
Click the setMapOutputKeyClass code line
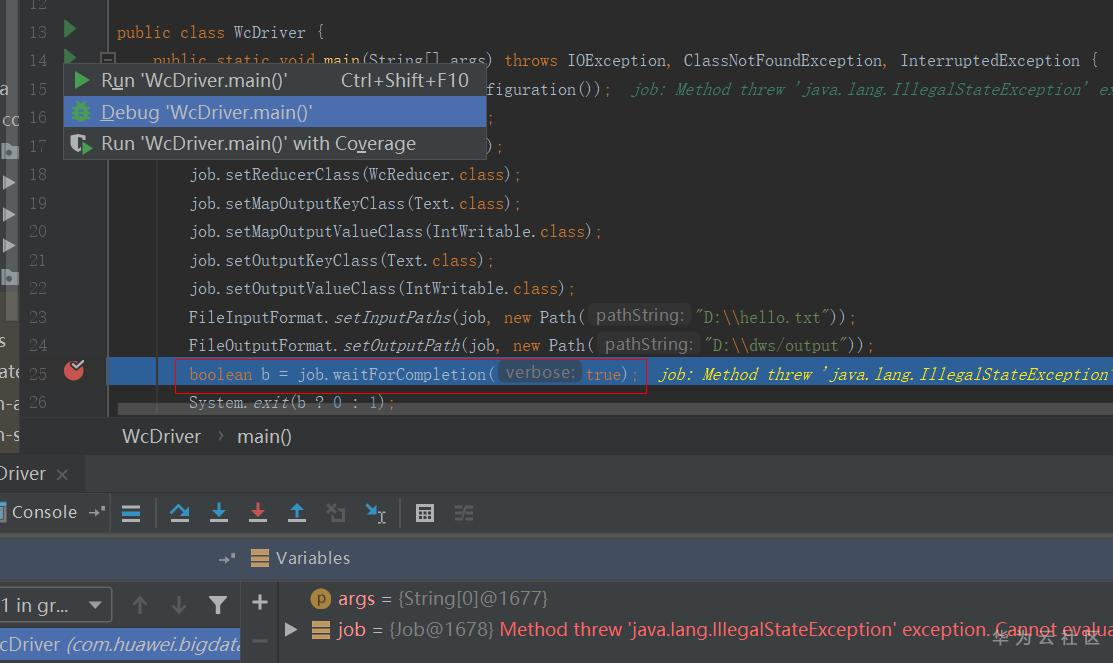[354, 204]
